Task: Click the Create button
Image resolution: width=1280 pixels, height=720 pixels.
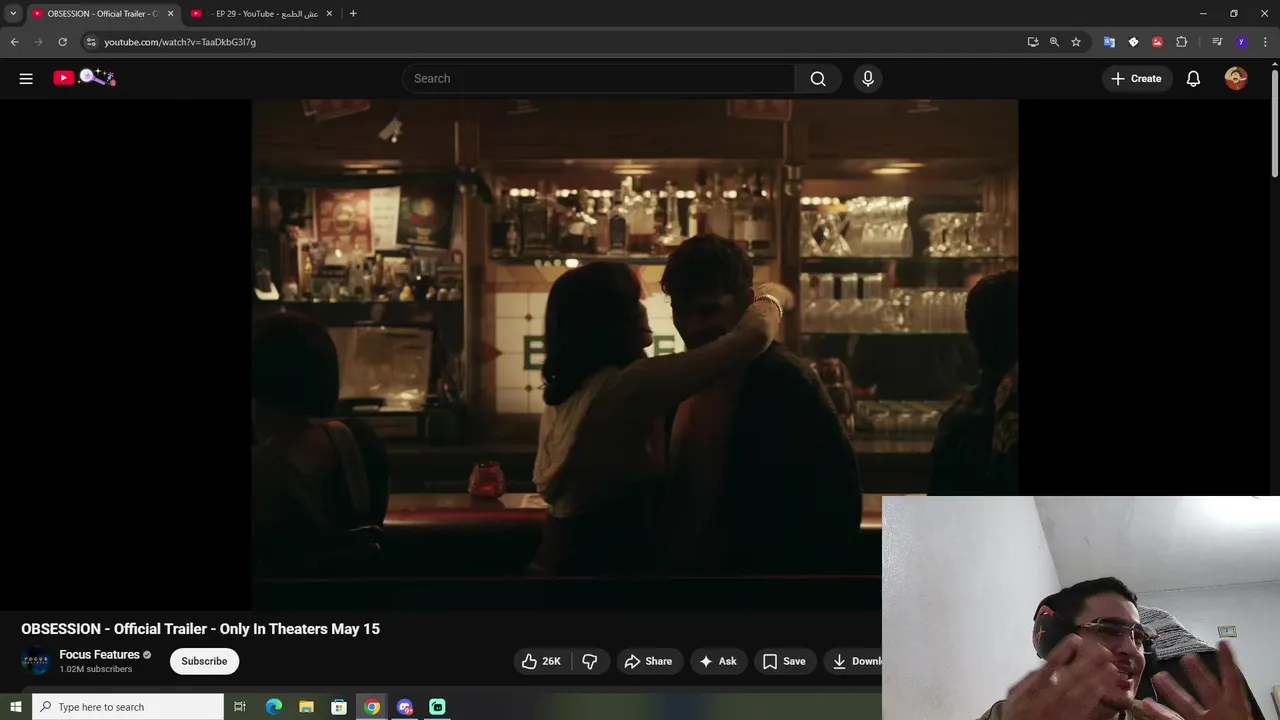Action: 1137,78
